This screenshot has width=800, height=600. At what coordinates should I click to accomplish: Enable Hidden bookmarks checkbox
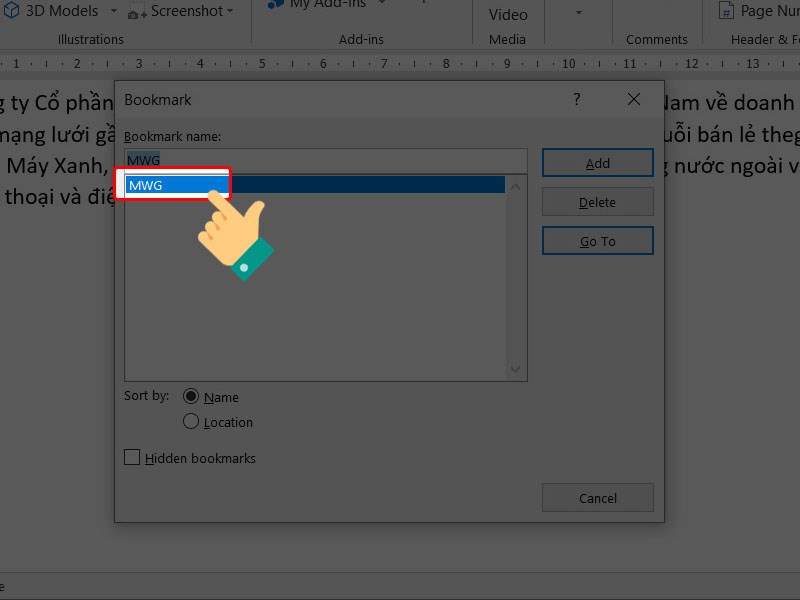[132, 457]
